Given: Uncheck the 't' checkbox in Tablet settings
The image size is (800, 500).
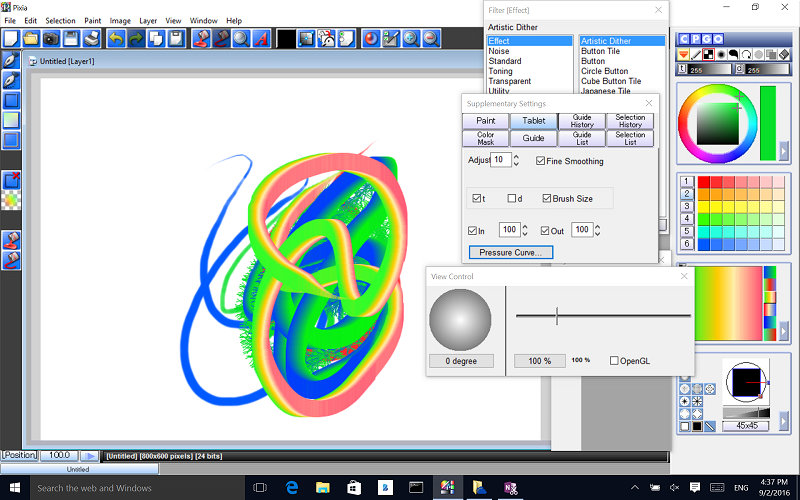Looking at the screenshot, I should coord(477,198).
